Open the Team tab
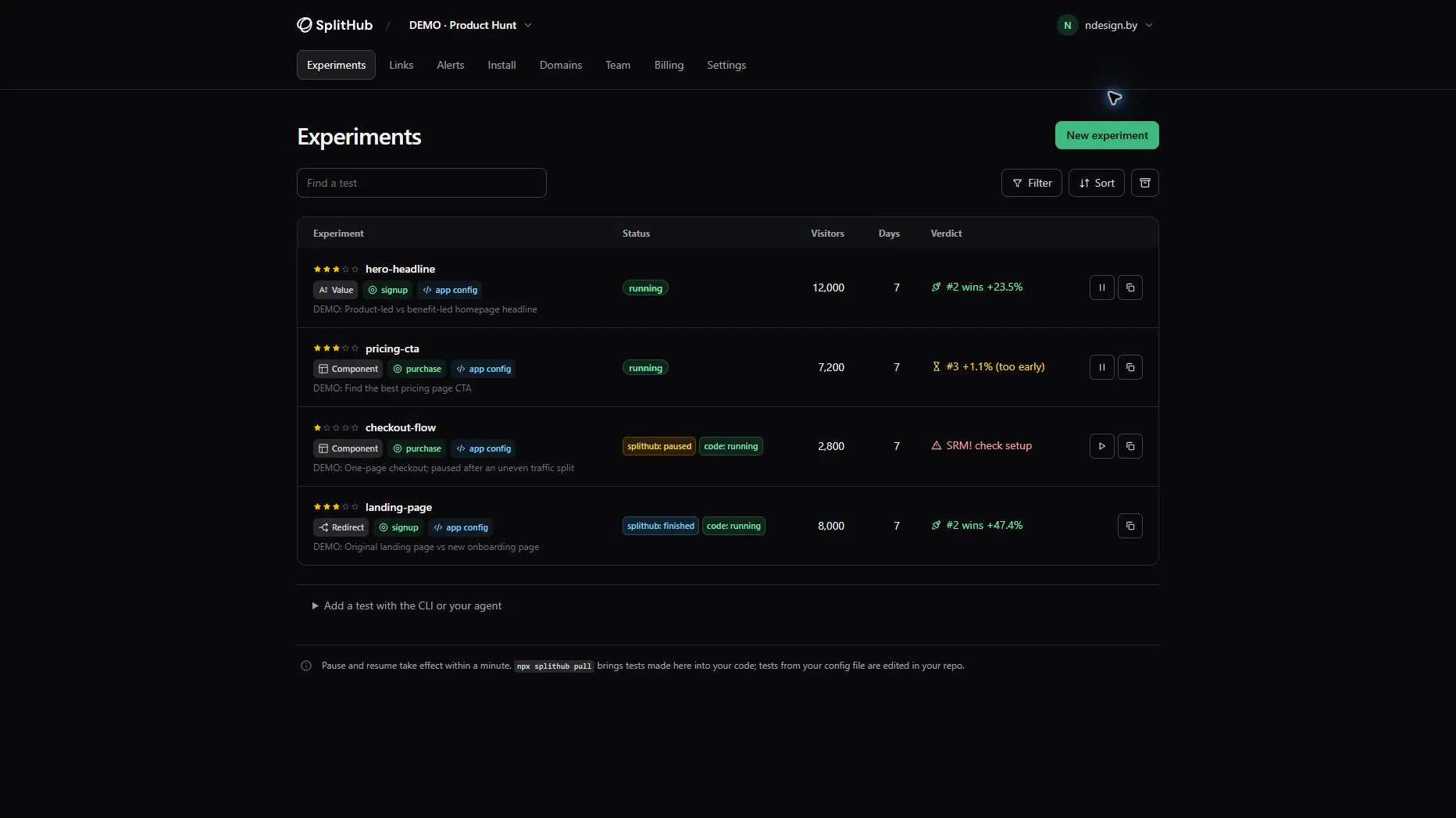This screenshot has width=1456, height=818. click(617, 65)
